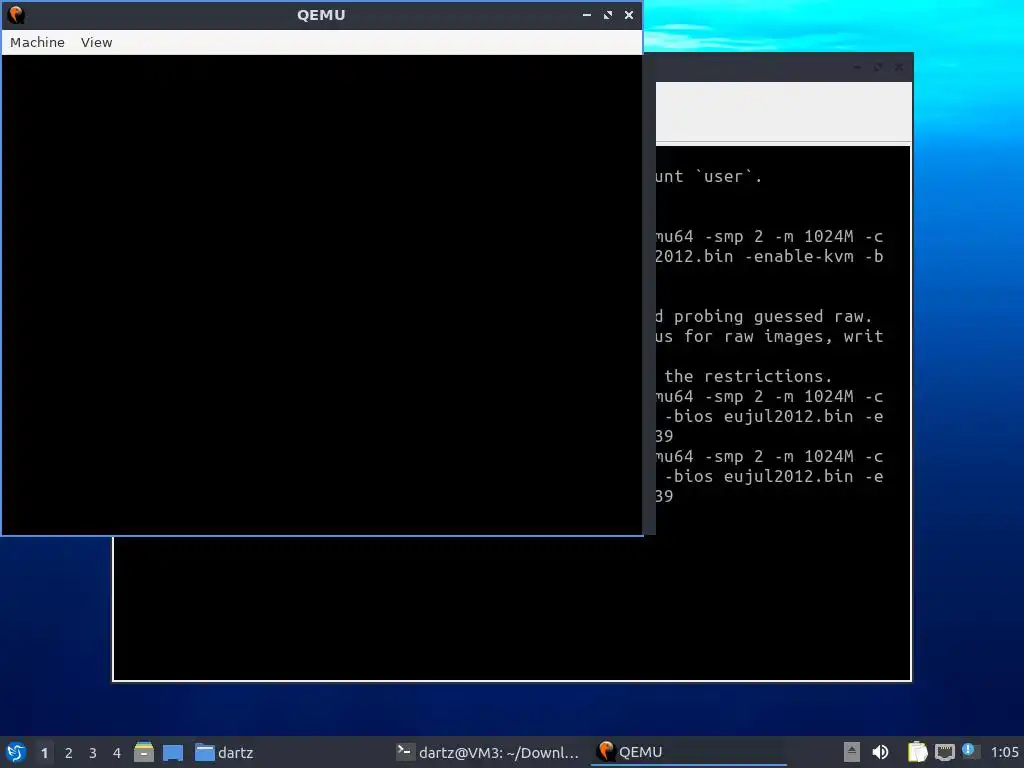Image resolution: width=1024 pixels, height=768 pixels.
Task: Open the dartz folder taskbar item
Action: click(225, 752)
